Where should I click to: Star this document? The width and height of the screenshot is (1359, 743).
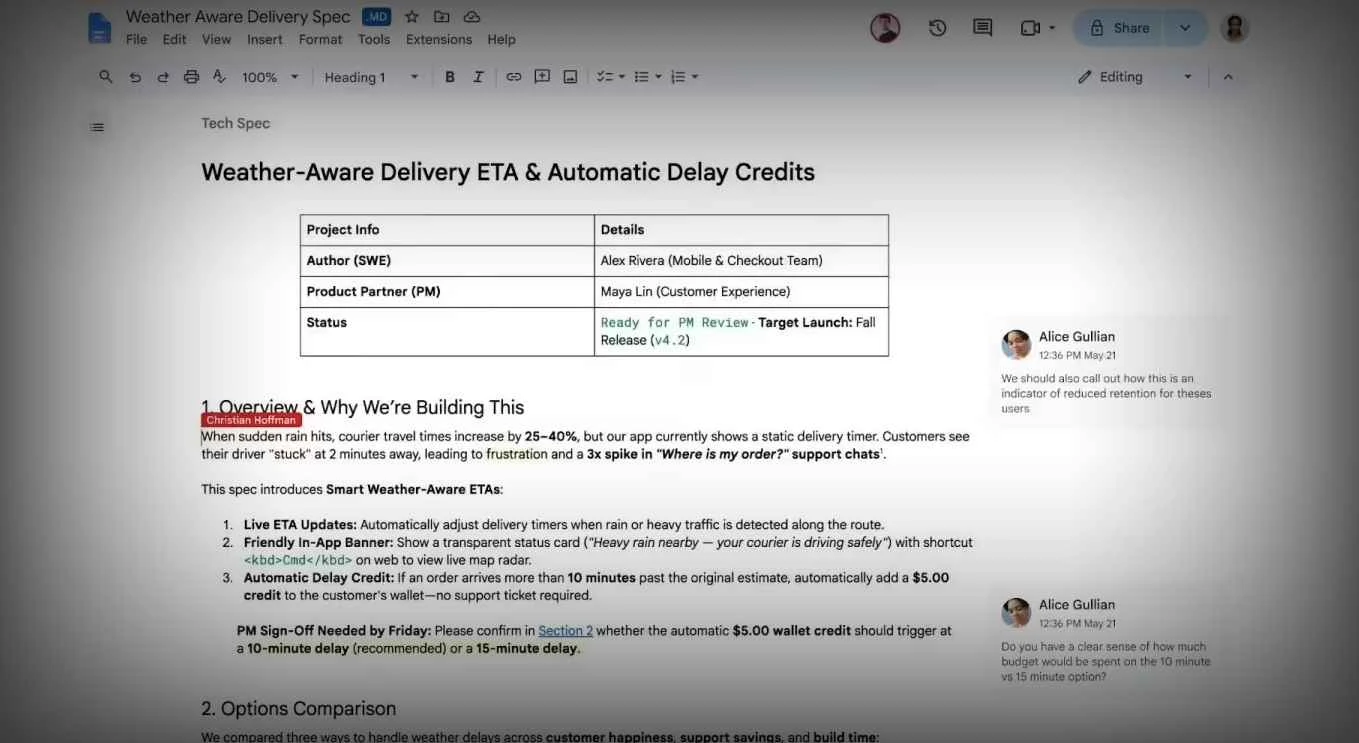point(412,17)
